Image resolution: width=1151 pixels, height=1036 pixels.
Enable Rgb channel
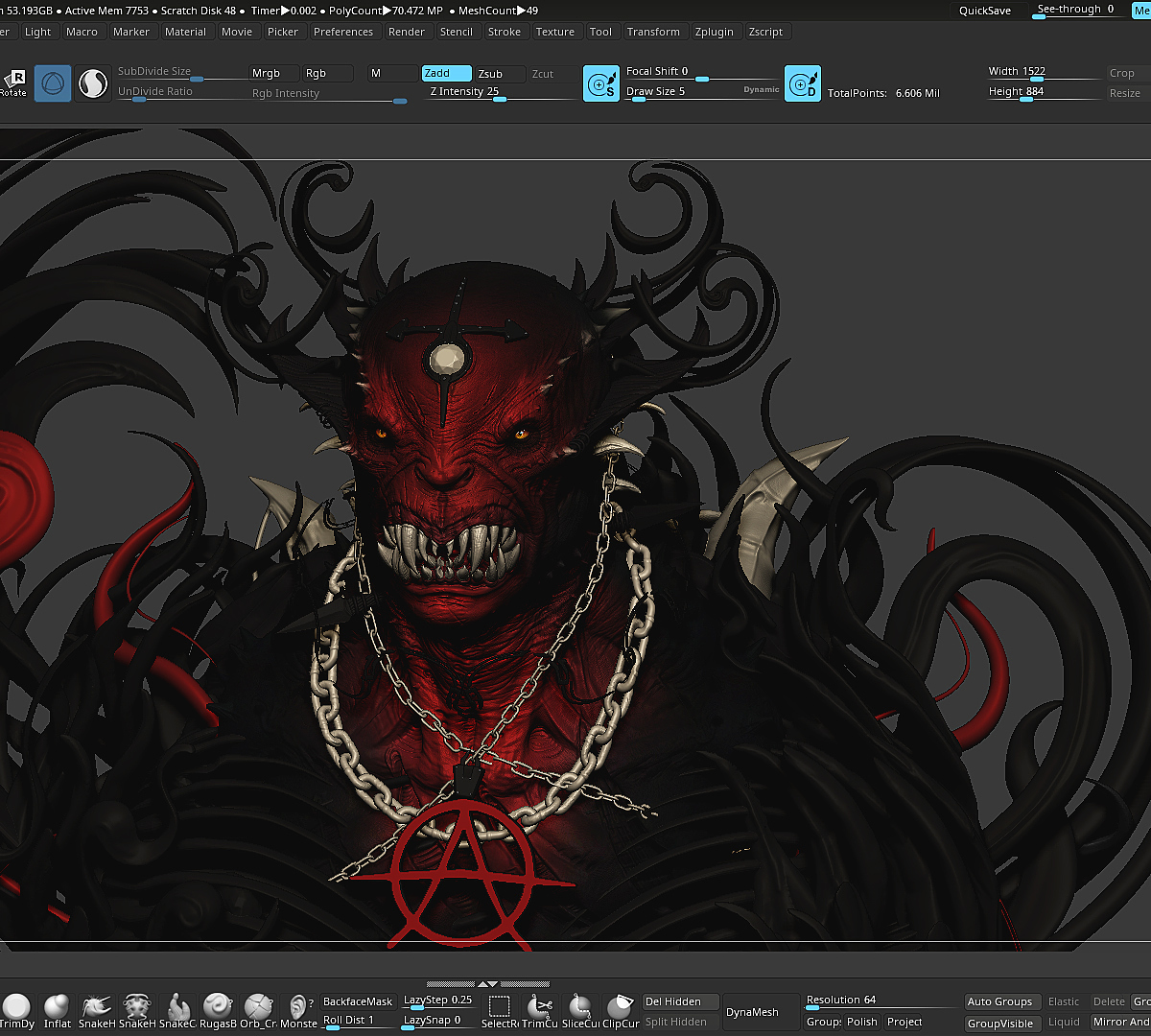pyautogui.click(x=327, y=73)
